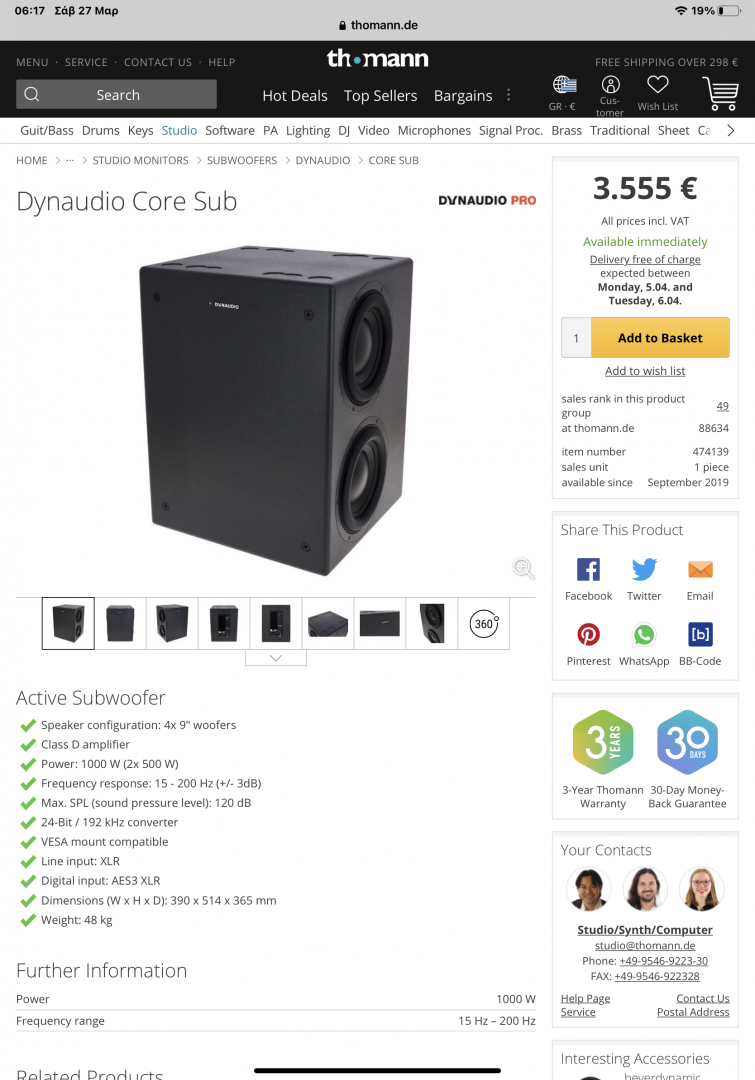Open the 360 degree product view
Viewport: 755px width, 1080px height.
click(484, 623)
